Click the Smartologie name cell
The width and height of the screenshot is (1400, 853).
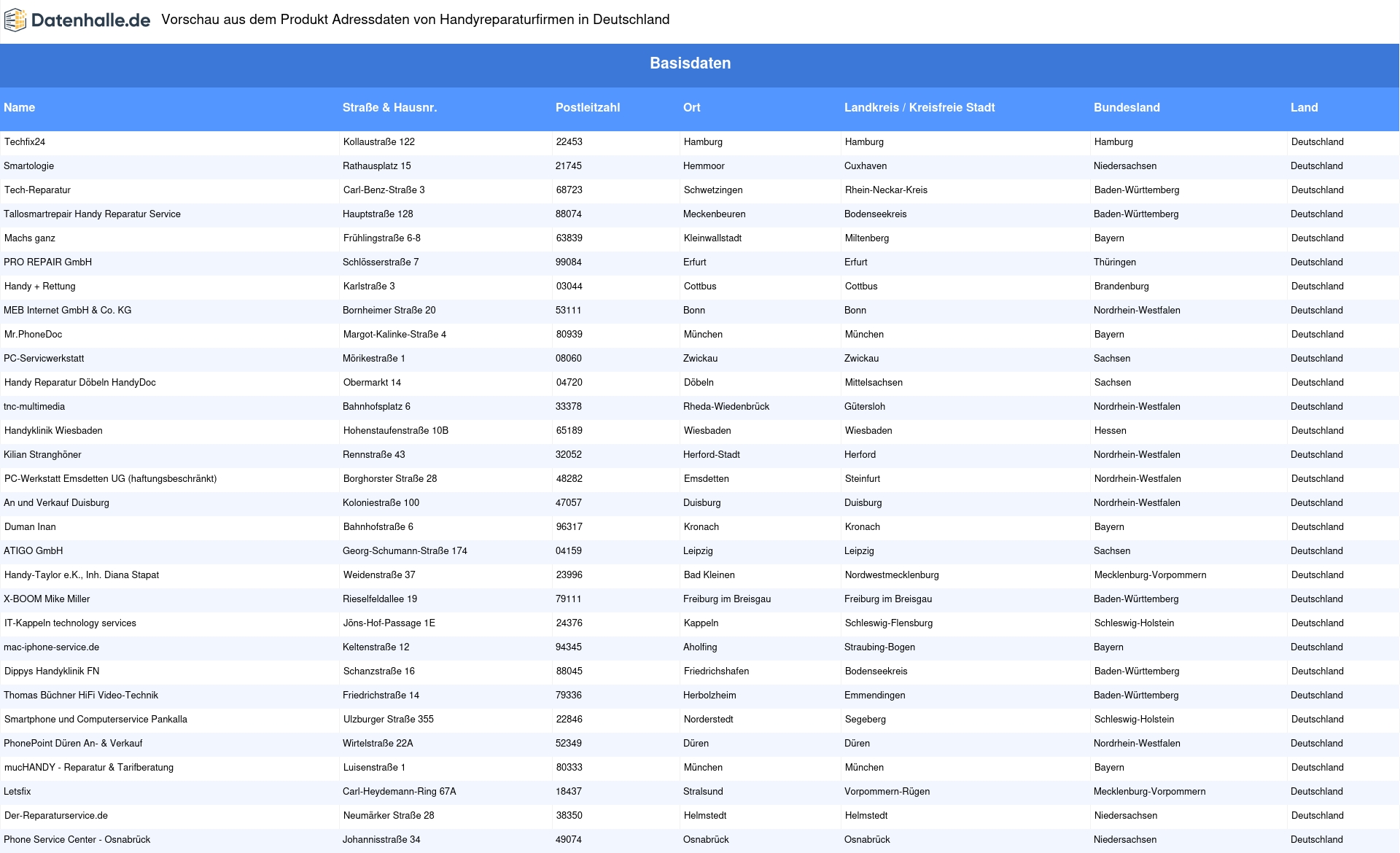29,166
